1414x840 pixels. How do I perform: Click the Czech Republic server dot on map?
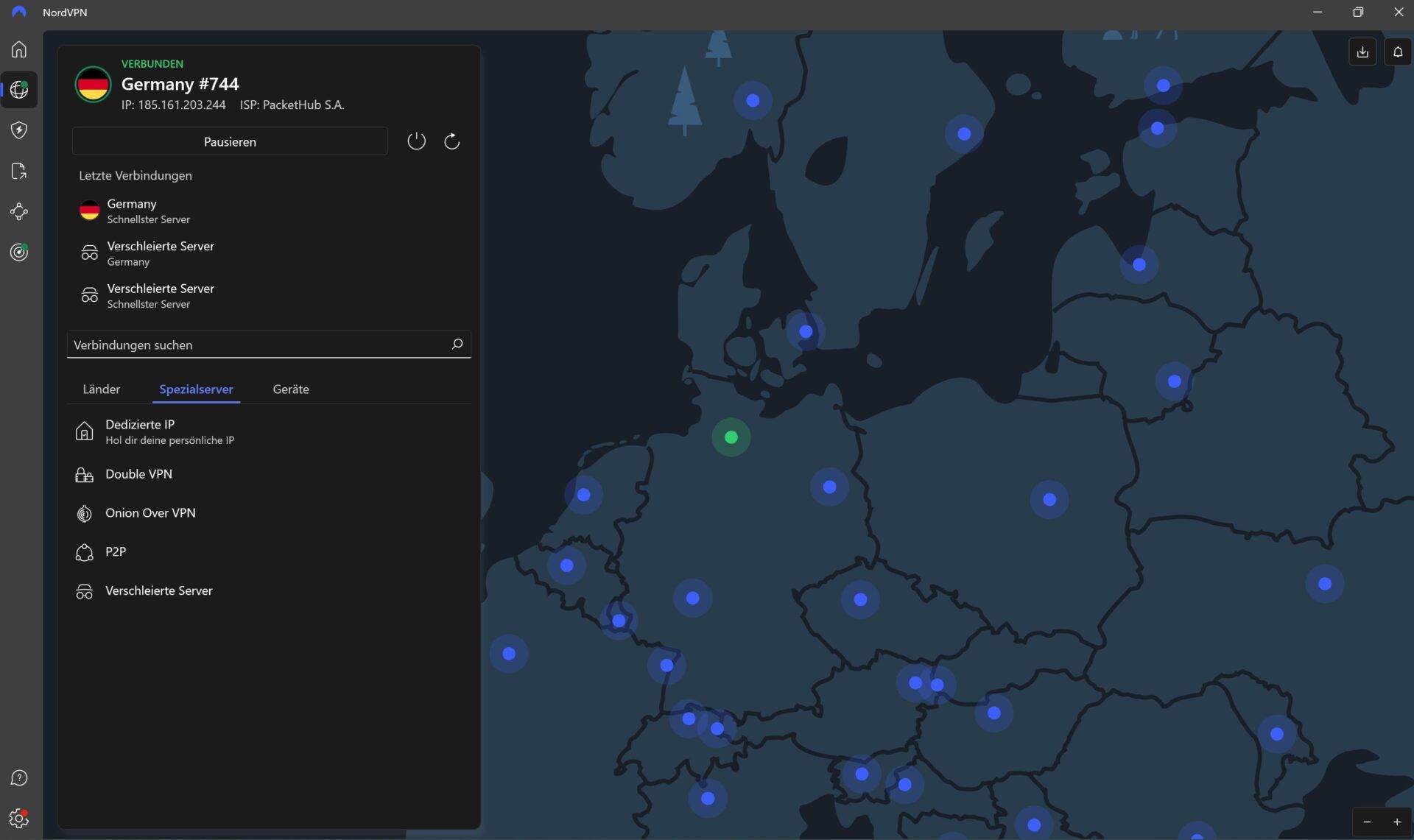click(860, 599)
